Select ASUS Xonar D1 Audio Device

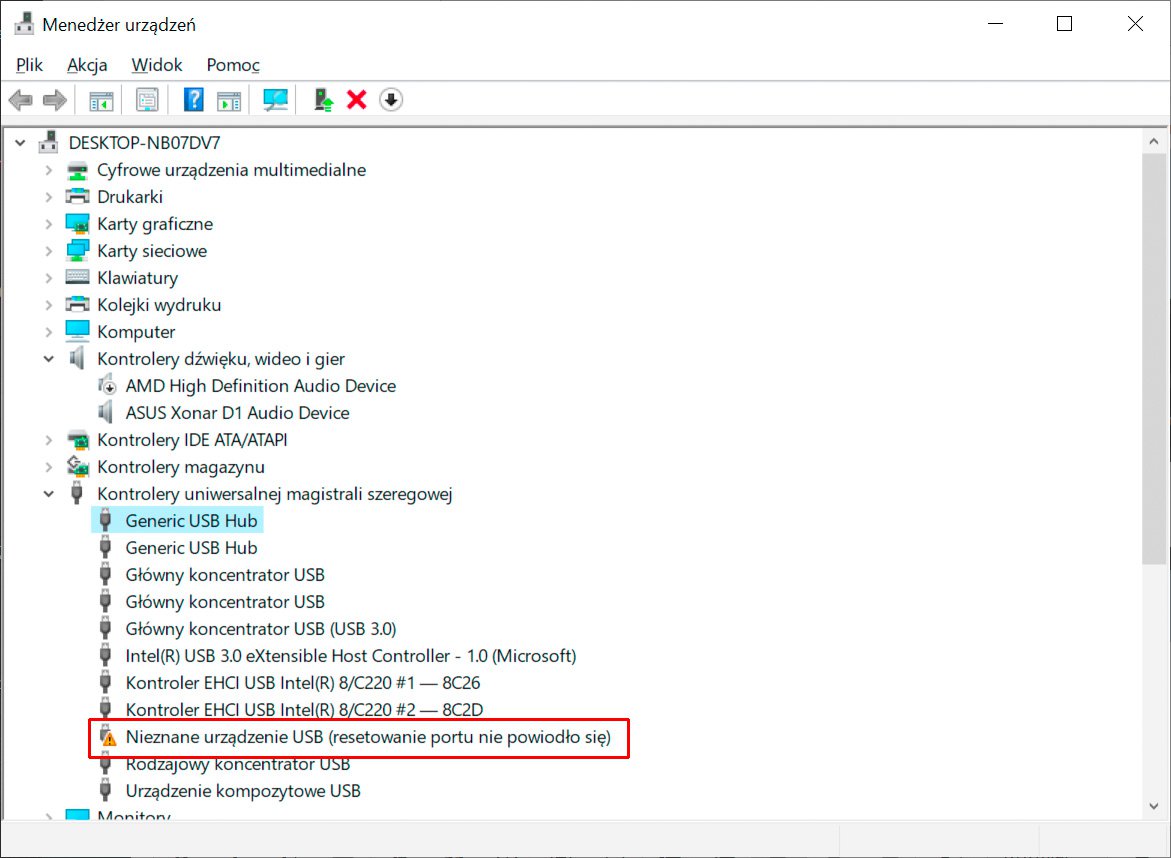(237, 412)
